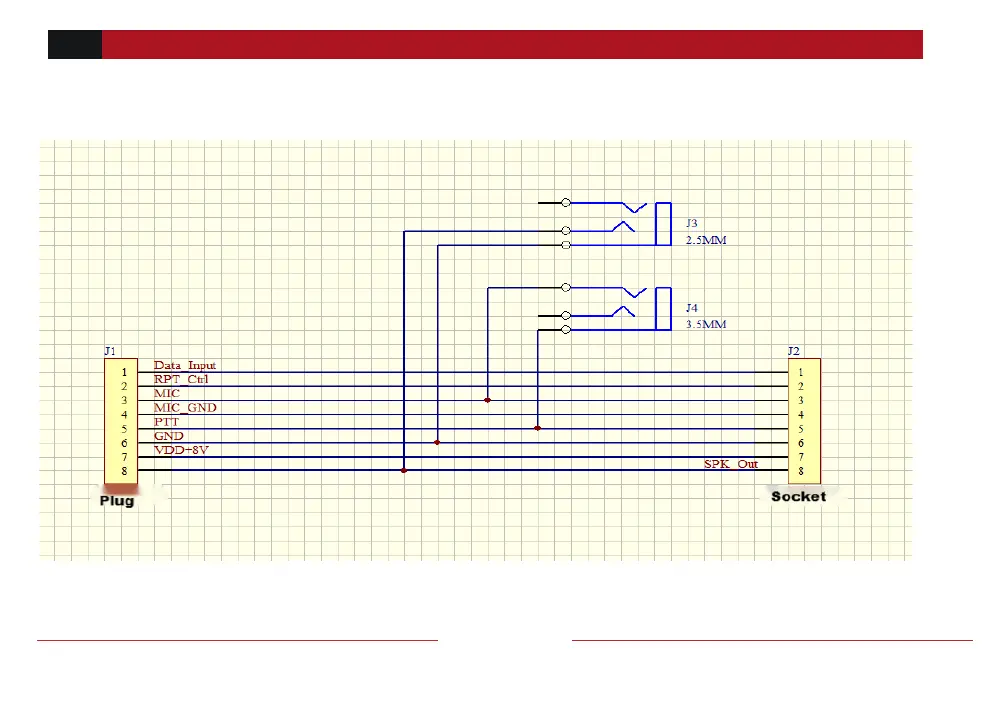Click the J3 jack designator
This screenshot has width=1008, height=720.
[x=692, y=223]
